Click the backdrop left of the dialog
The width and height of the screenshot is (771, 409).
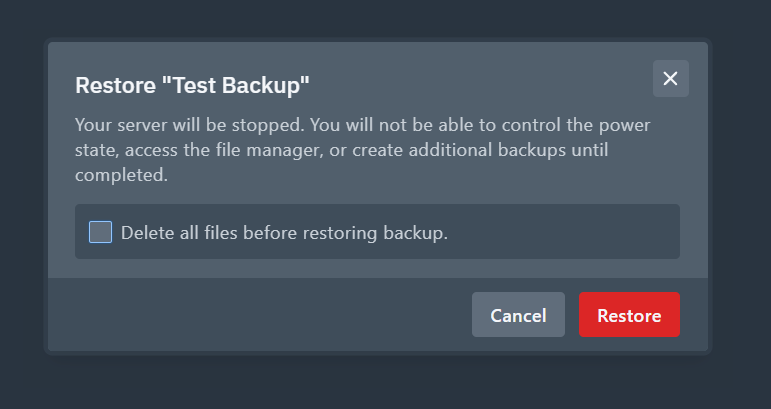click(x=20, y=200)
